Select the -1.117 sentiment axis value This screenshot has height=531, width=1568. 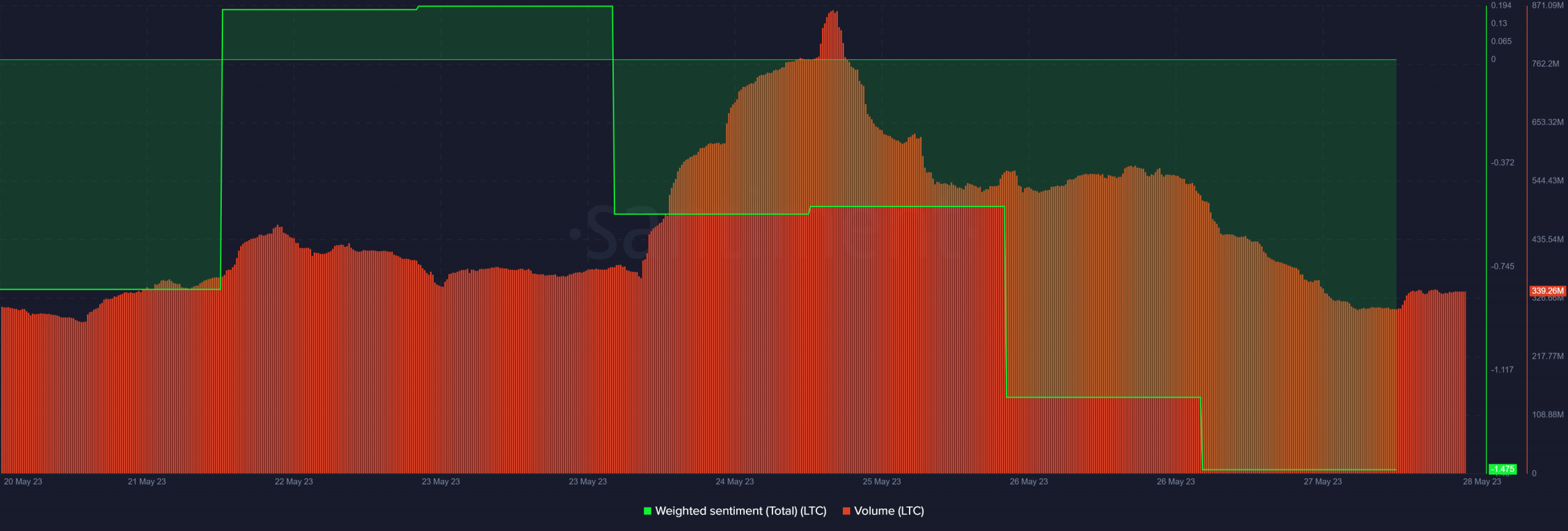point(1502,370)
